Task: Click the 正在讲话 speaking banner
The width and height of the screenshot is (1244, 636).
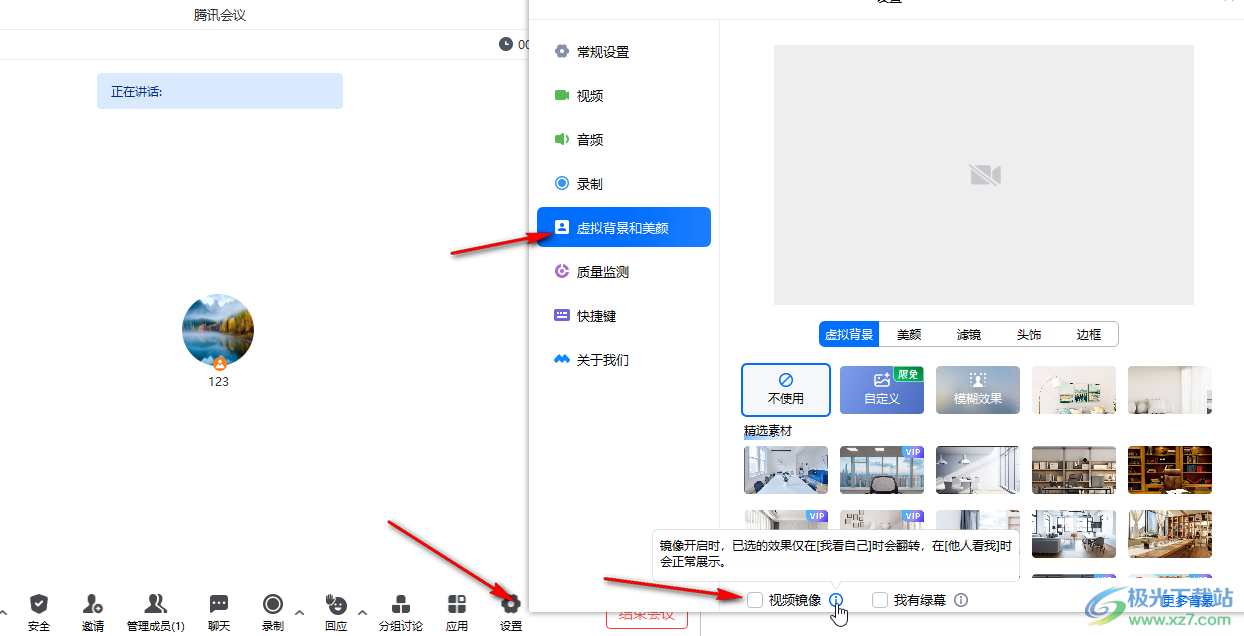Action: click(x=220, y=91)
